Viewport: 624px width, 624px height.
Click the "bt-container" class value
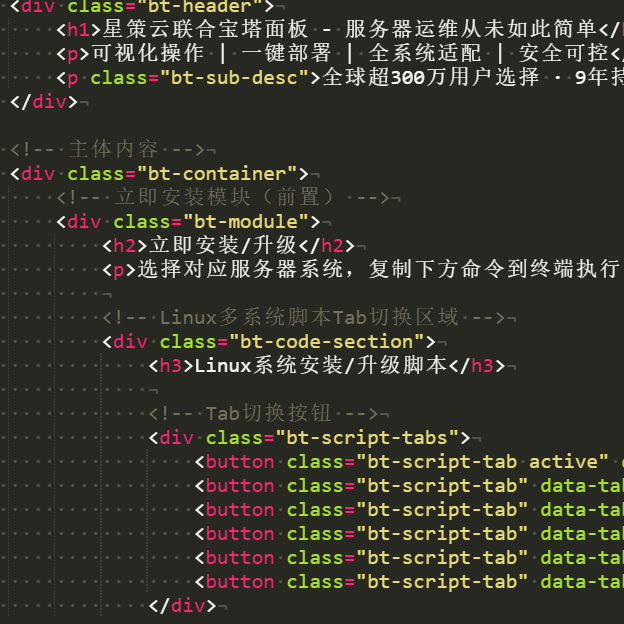pos(217,174)
